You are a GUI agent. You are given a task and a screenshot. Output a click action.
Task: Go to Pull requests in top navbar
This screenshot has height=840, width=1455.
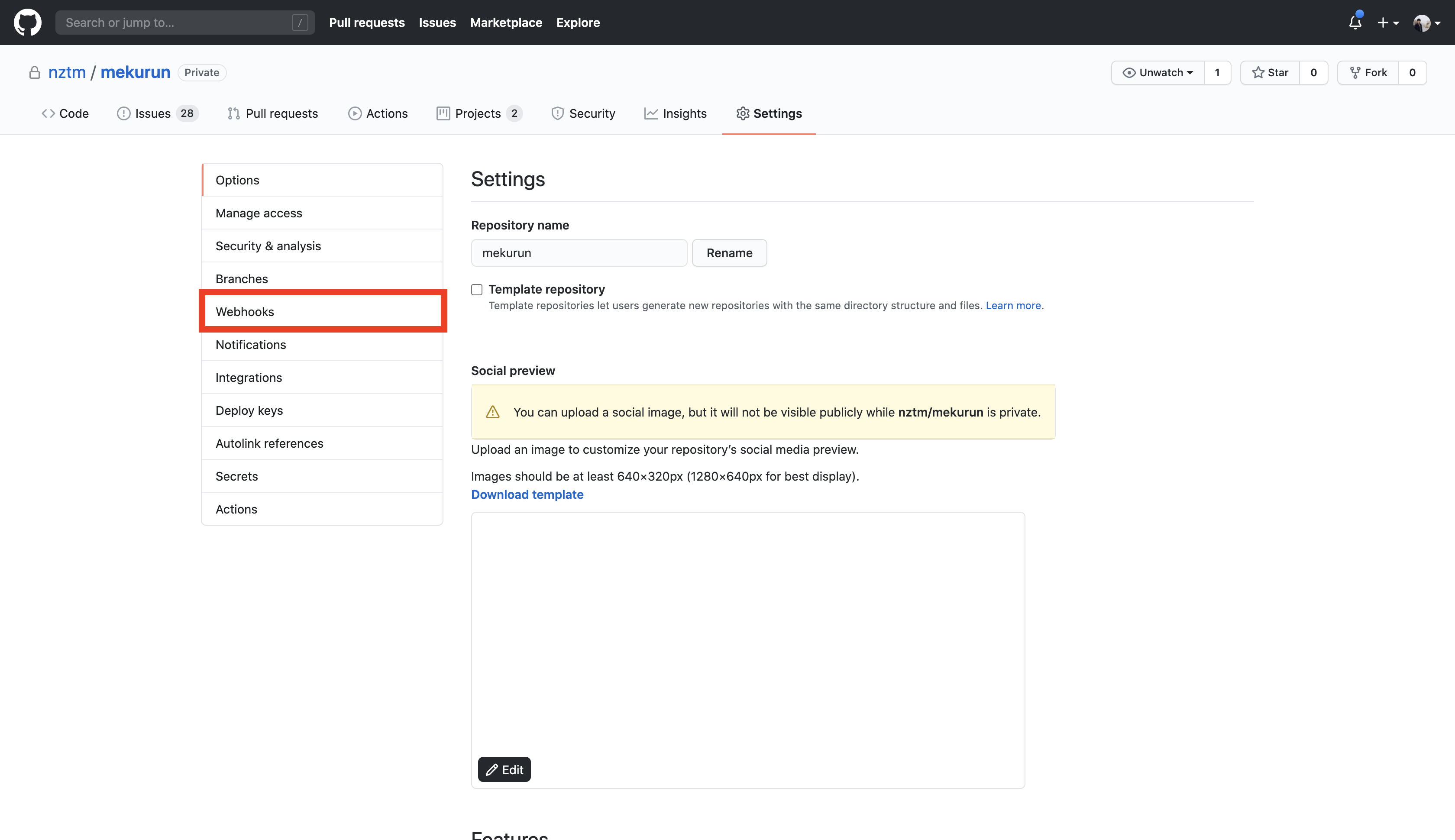coord(367,23)
